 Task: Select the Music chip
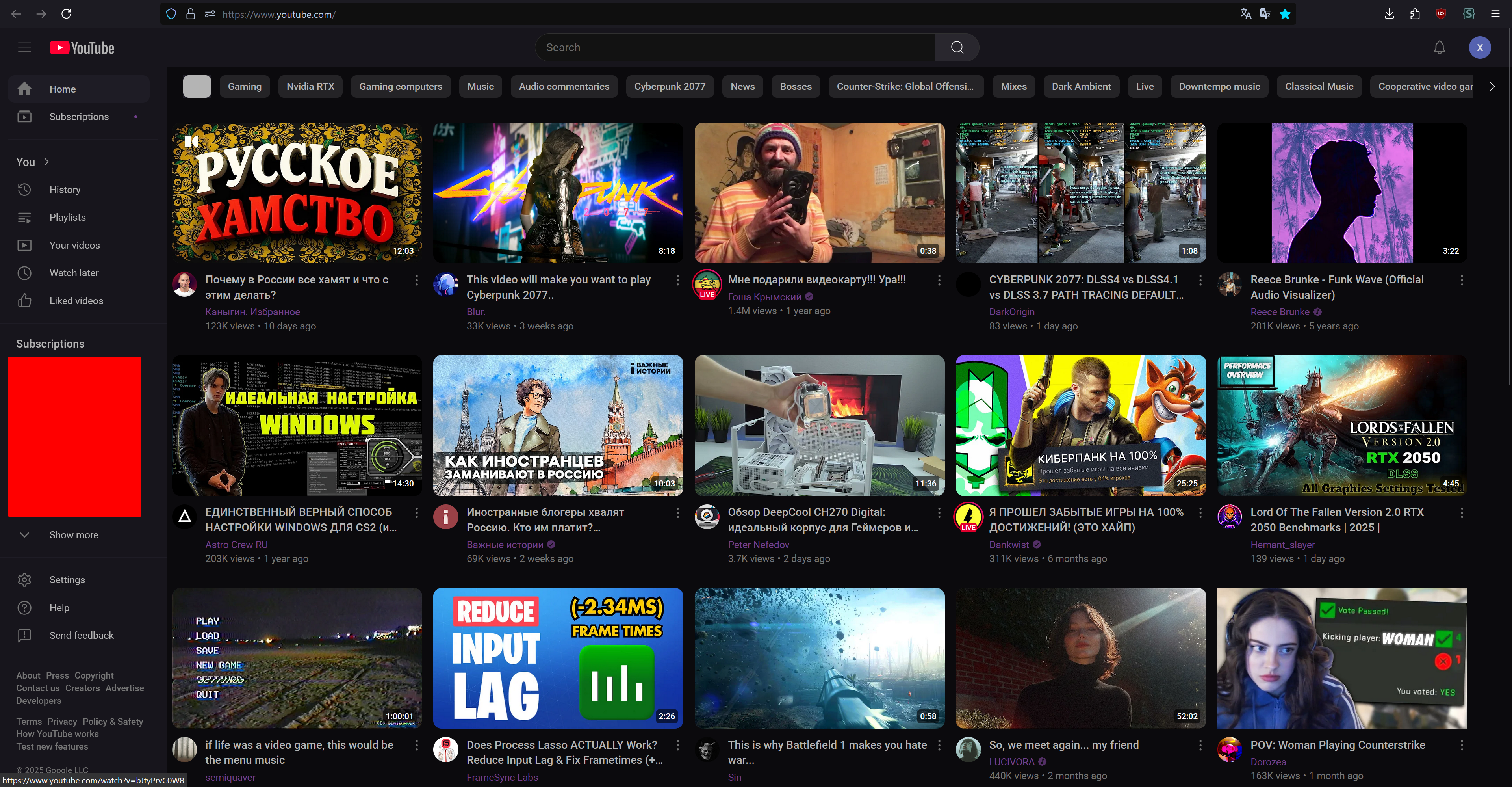(480, 86)
